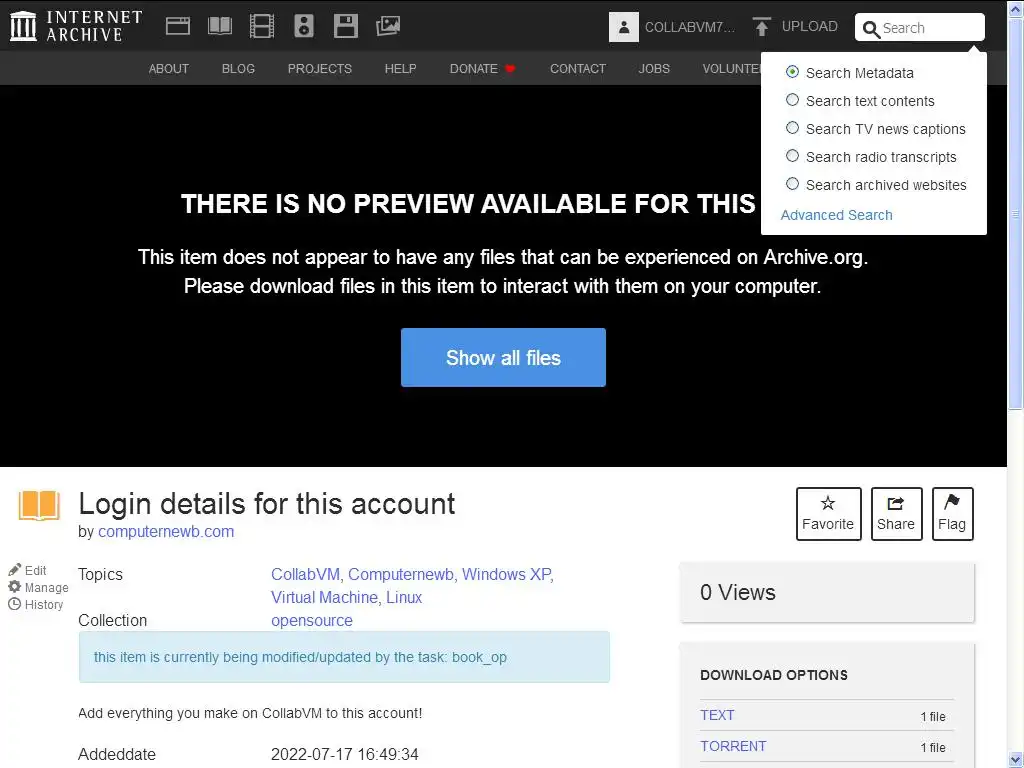Click the Edit pencil link
Screen dimensions: 1024x768
tap(27, 570)
